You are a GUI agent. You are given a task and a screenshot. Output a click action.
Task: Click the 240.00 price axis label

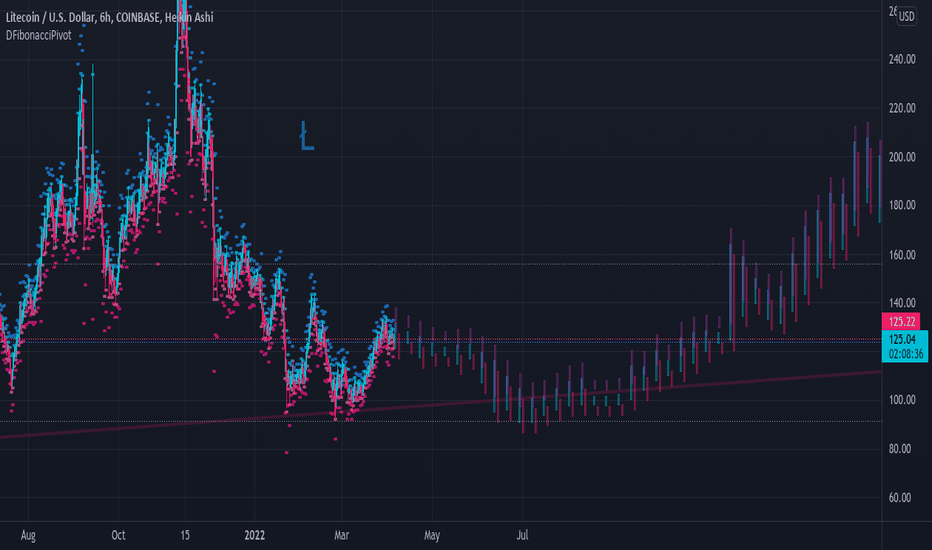pyautogui.click(x=902, y=59)
